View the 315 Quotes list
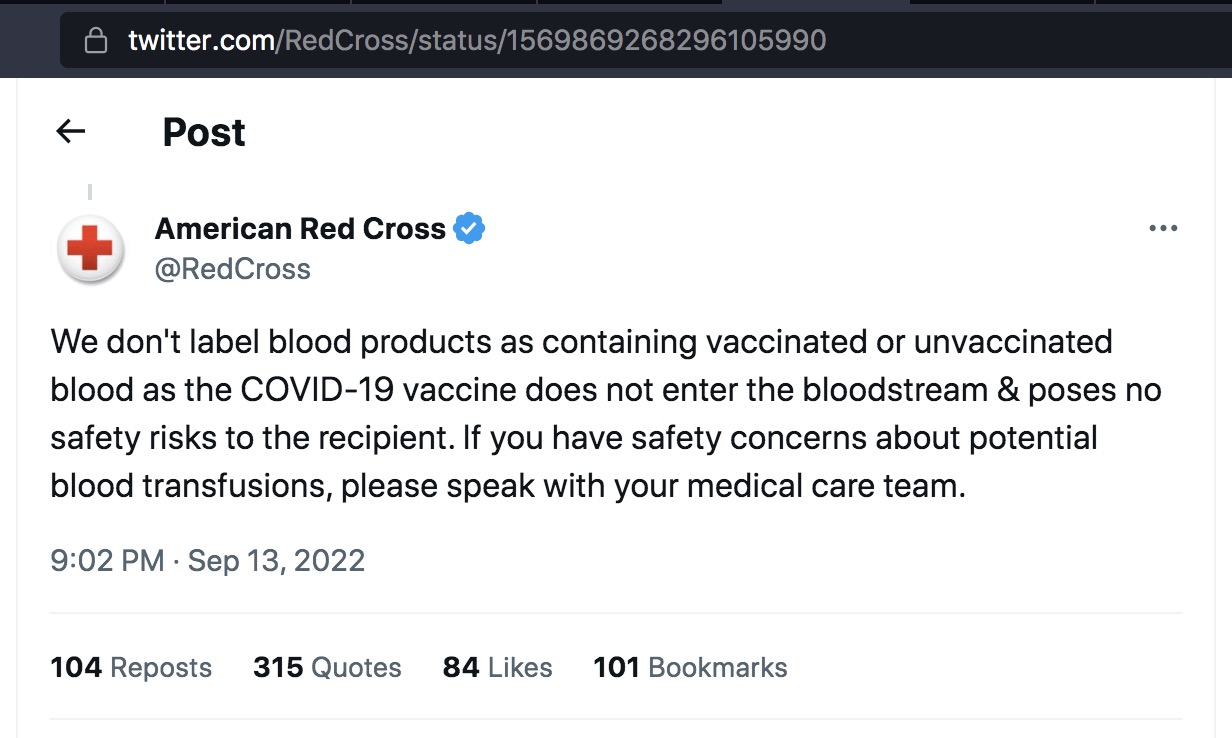This screenshot has width=1232, height=738. (x=327, y=667)
